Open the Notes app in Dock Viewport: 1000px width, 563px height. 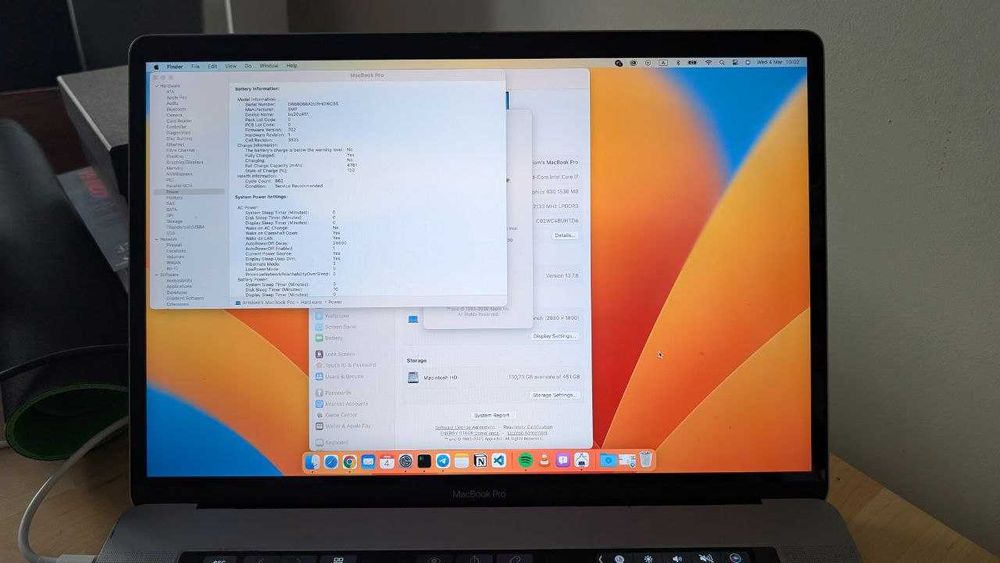click(x=462, y=461)
